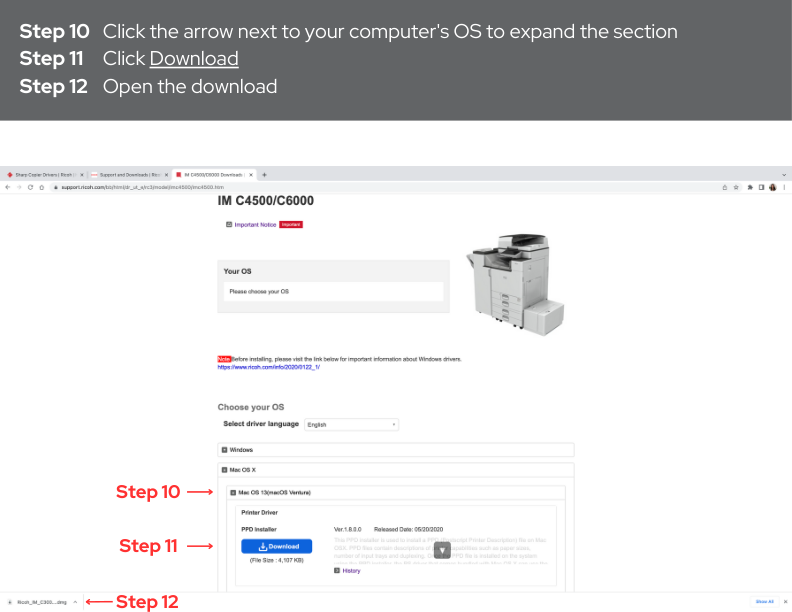
Task: Open the Extensions puzzle piece icon
Action: (750, 187)
